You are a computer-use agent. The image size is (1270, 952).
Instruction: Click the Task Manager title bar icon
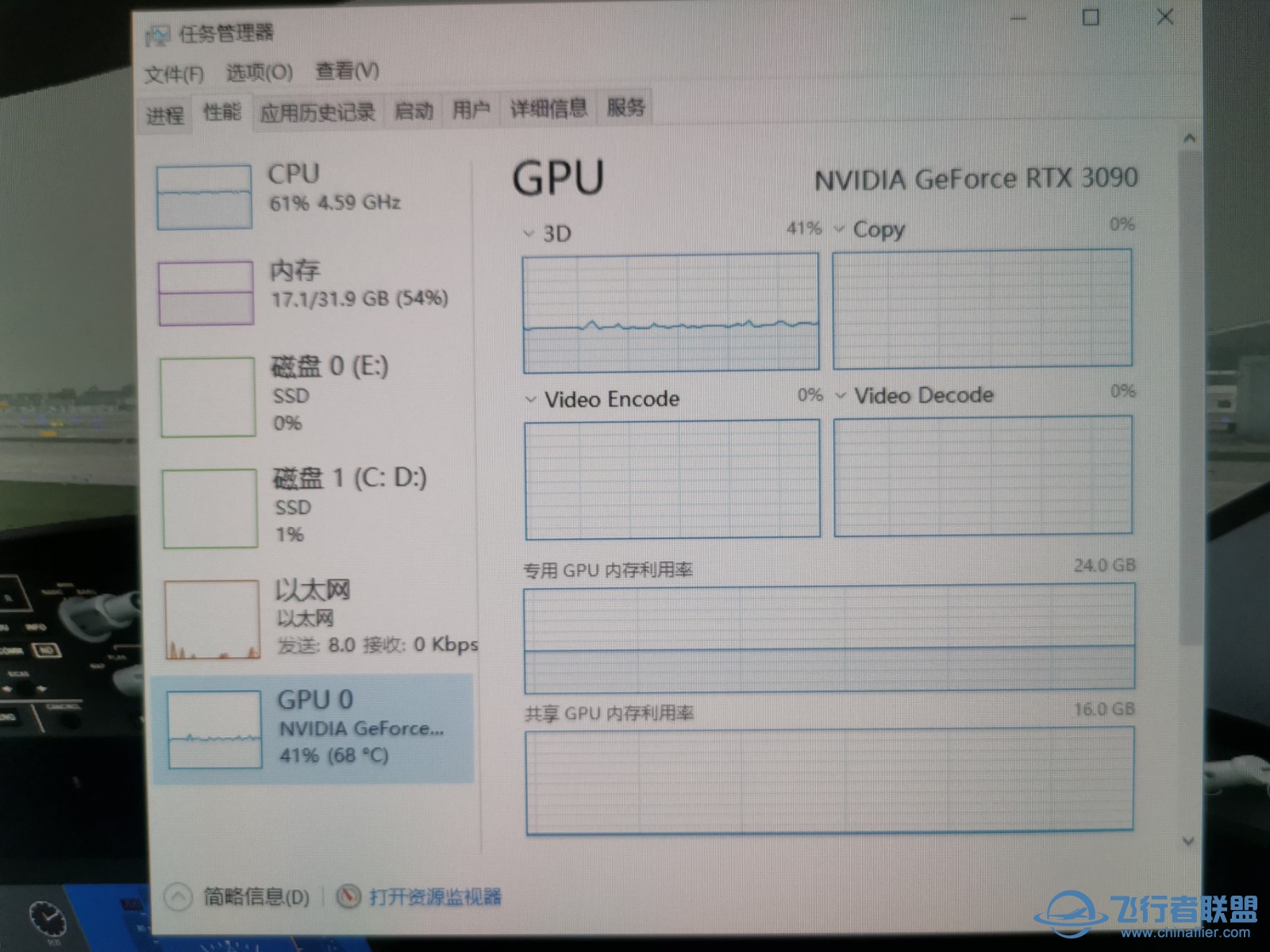(157, 36)
